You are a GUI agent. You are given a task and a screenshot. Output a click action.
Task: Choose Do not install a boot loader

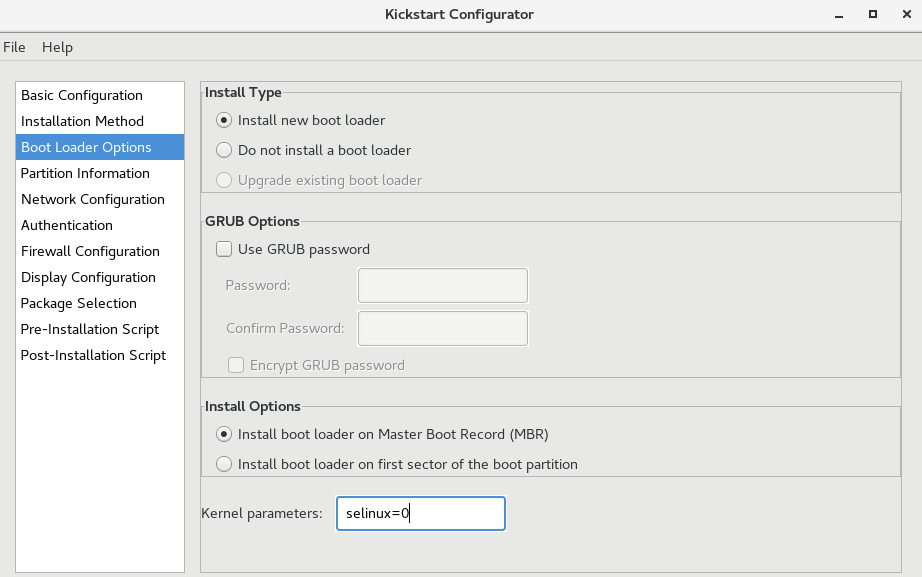pos(223,150)
